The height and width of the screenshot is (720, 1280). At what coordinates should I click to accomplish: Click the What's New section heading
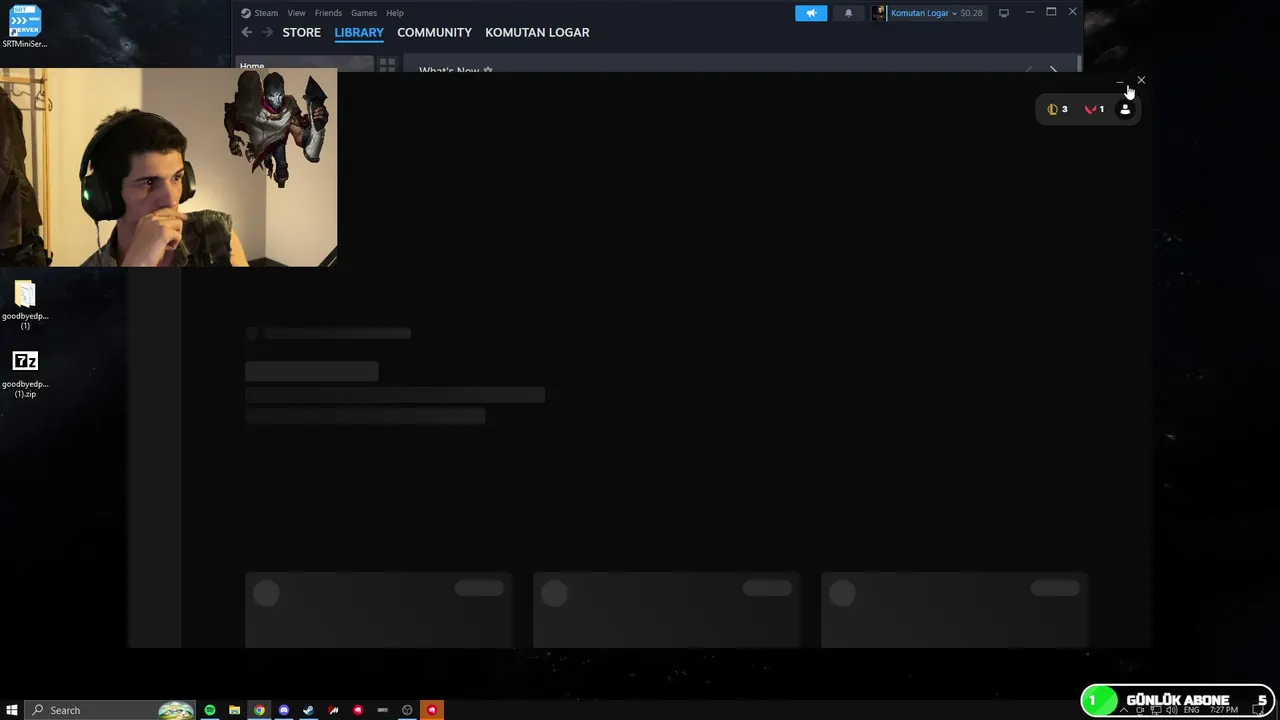tap(449, 70)
